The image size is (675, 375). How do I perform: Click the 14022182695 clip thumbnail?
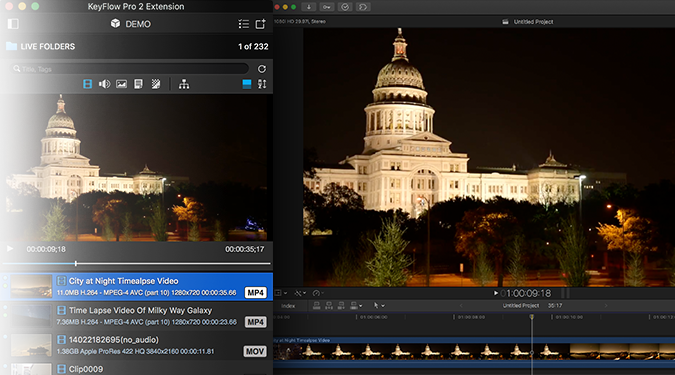(31, 345)
